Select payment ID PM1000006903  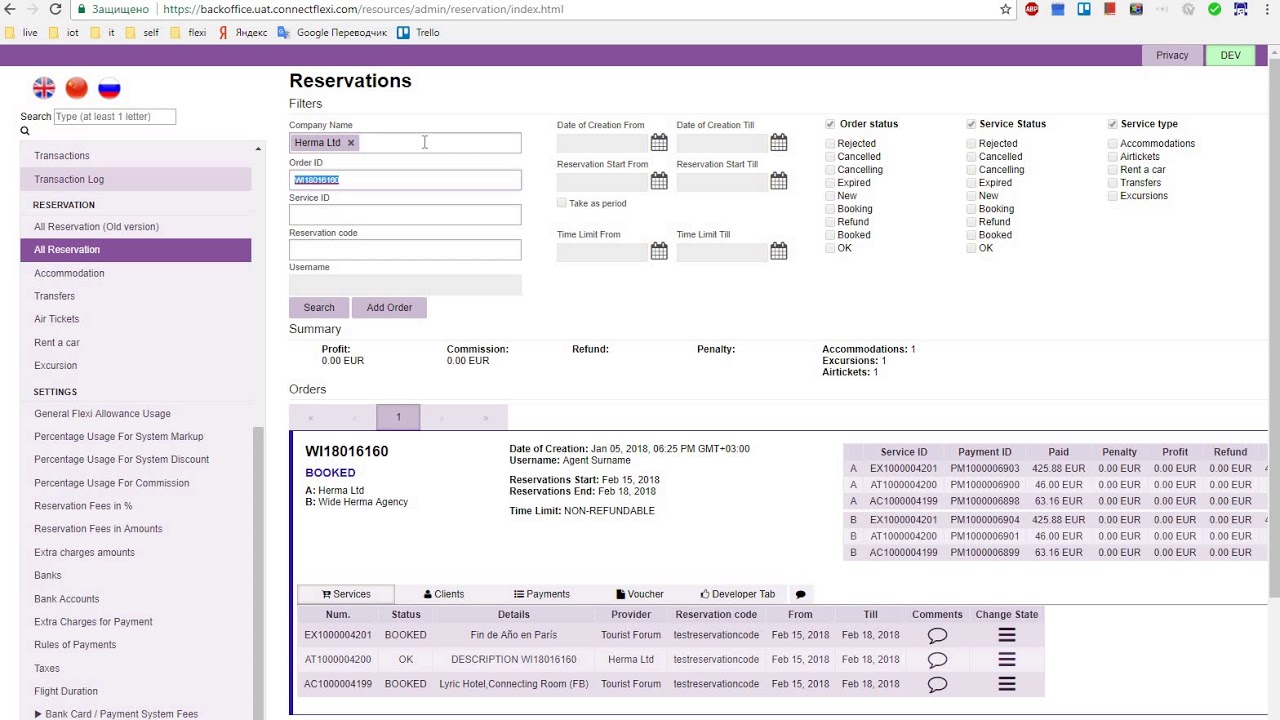985,469
